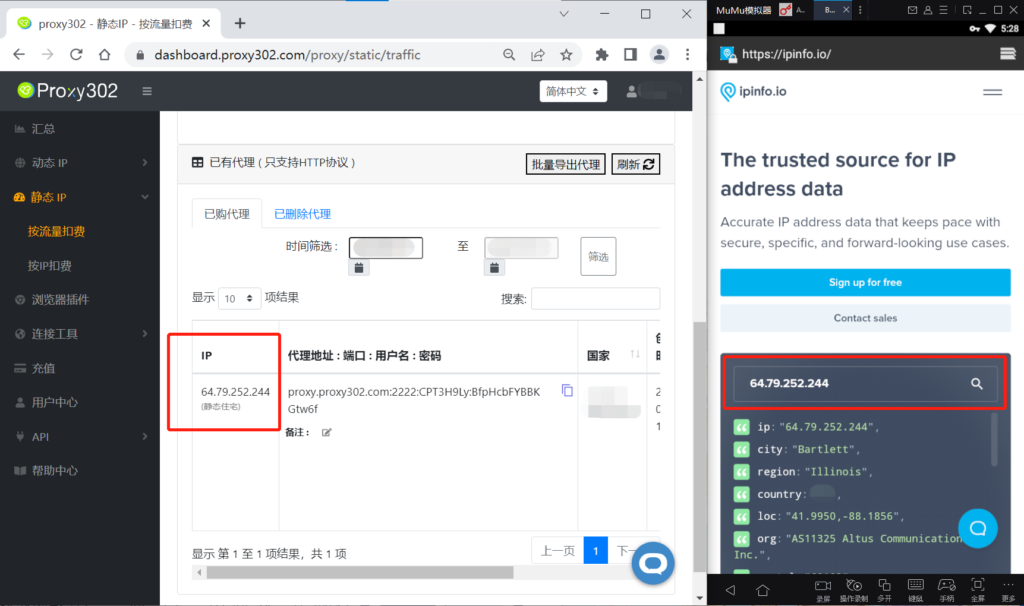Viewport: 1024px width, 606px height.
Task: Expand API sidebar menu
Action: pos(80,436)
